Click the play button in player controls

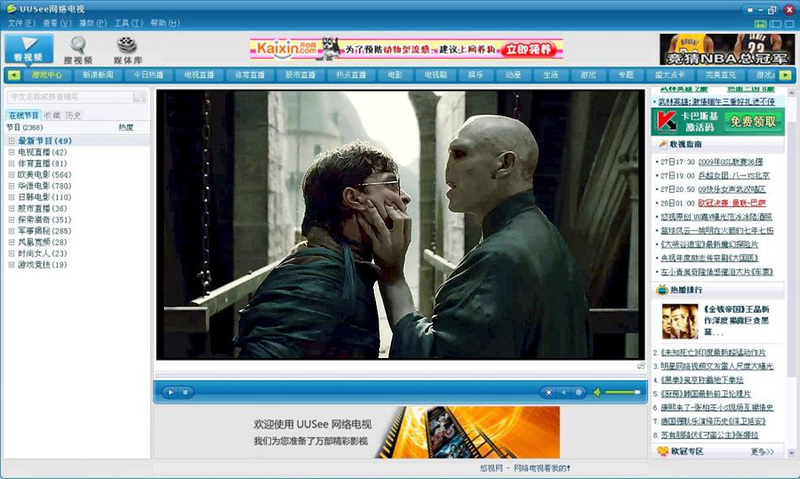point(170,392)
